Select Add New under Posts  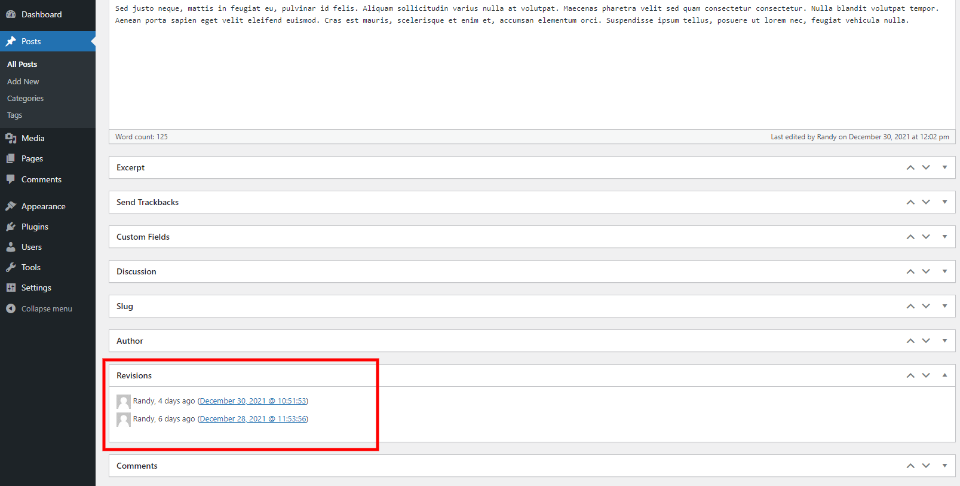tap(23, 81)
